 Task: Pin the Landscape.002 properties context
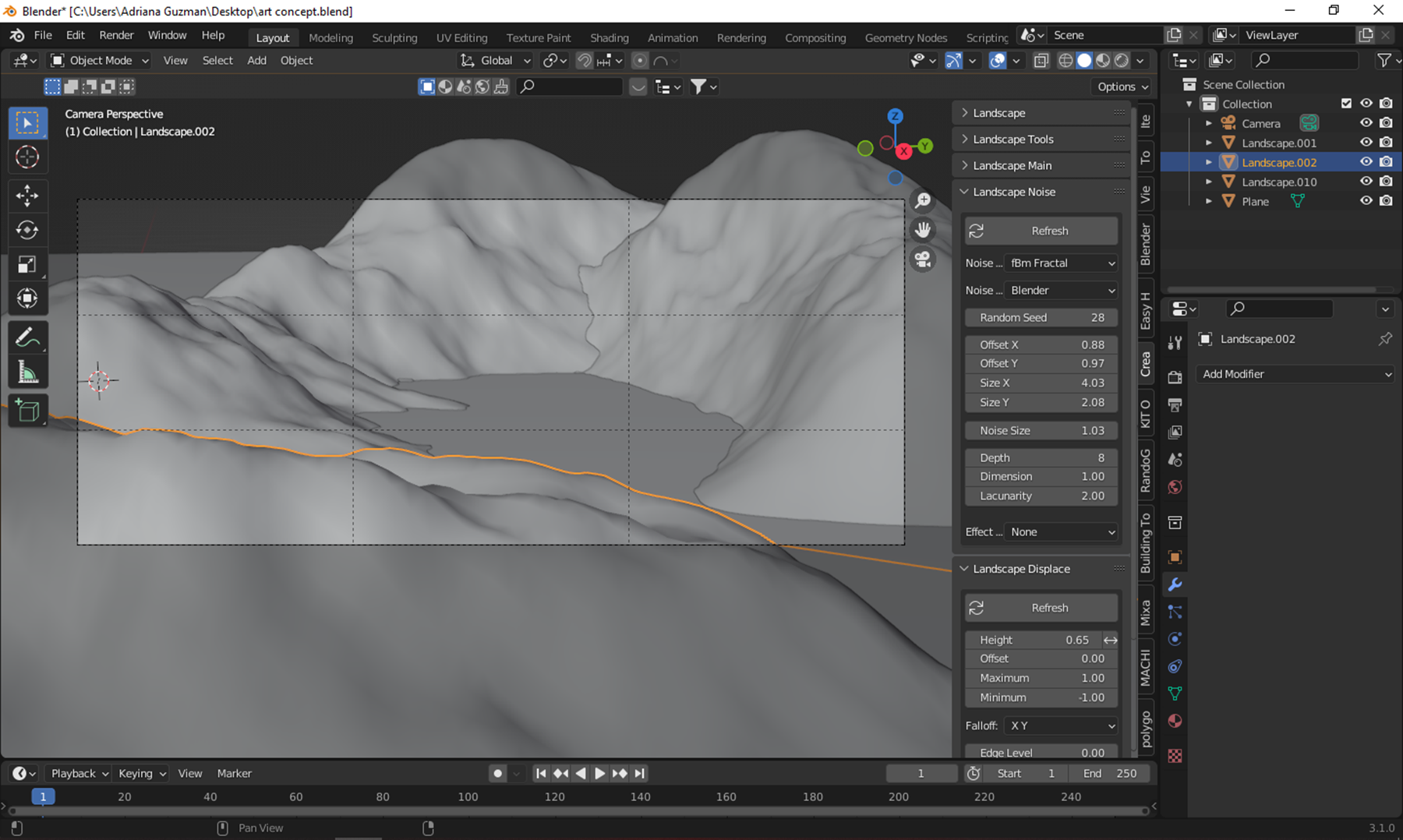coord(1385,339)
